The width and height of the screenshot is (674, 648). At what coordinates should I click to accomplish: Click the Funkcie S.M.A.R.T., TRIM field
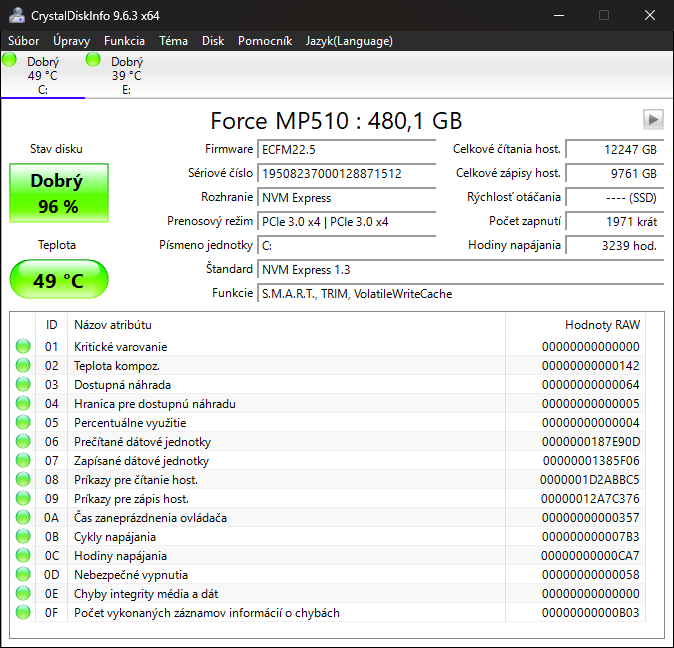tap(461, 294)
